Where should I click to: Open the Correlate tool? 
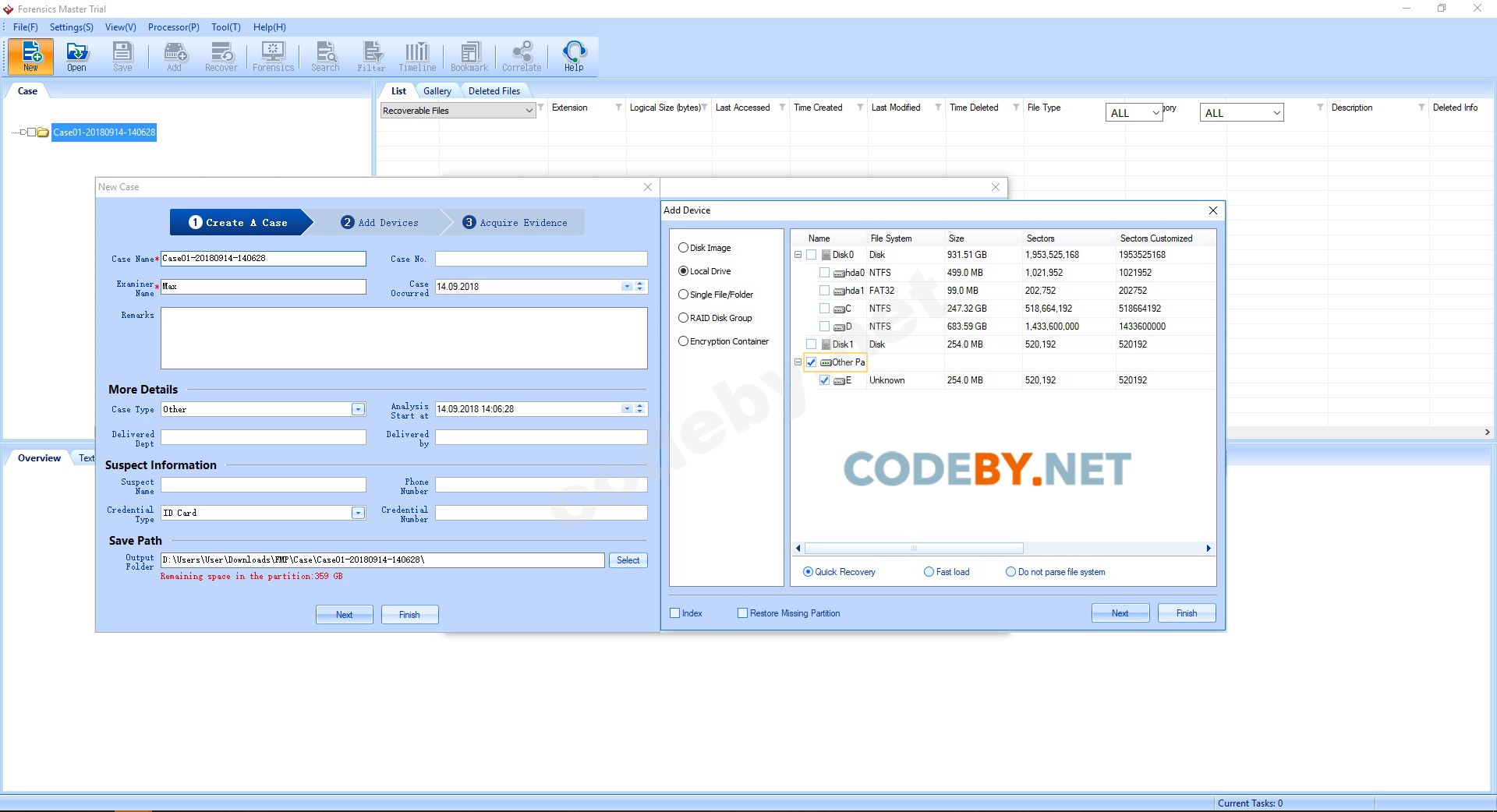coord(522,56)
